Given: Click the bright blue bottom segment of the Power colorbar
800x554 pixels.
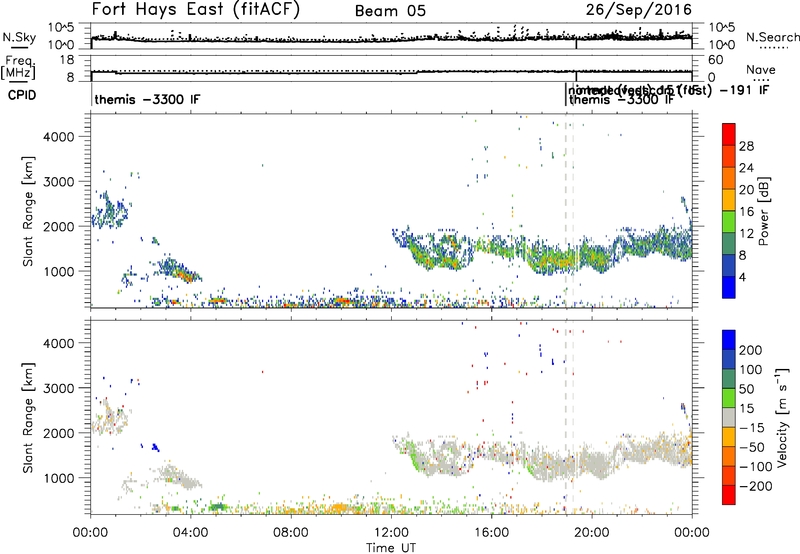Looking at the screenshot, I should [x=729, y=288].
